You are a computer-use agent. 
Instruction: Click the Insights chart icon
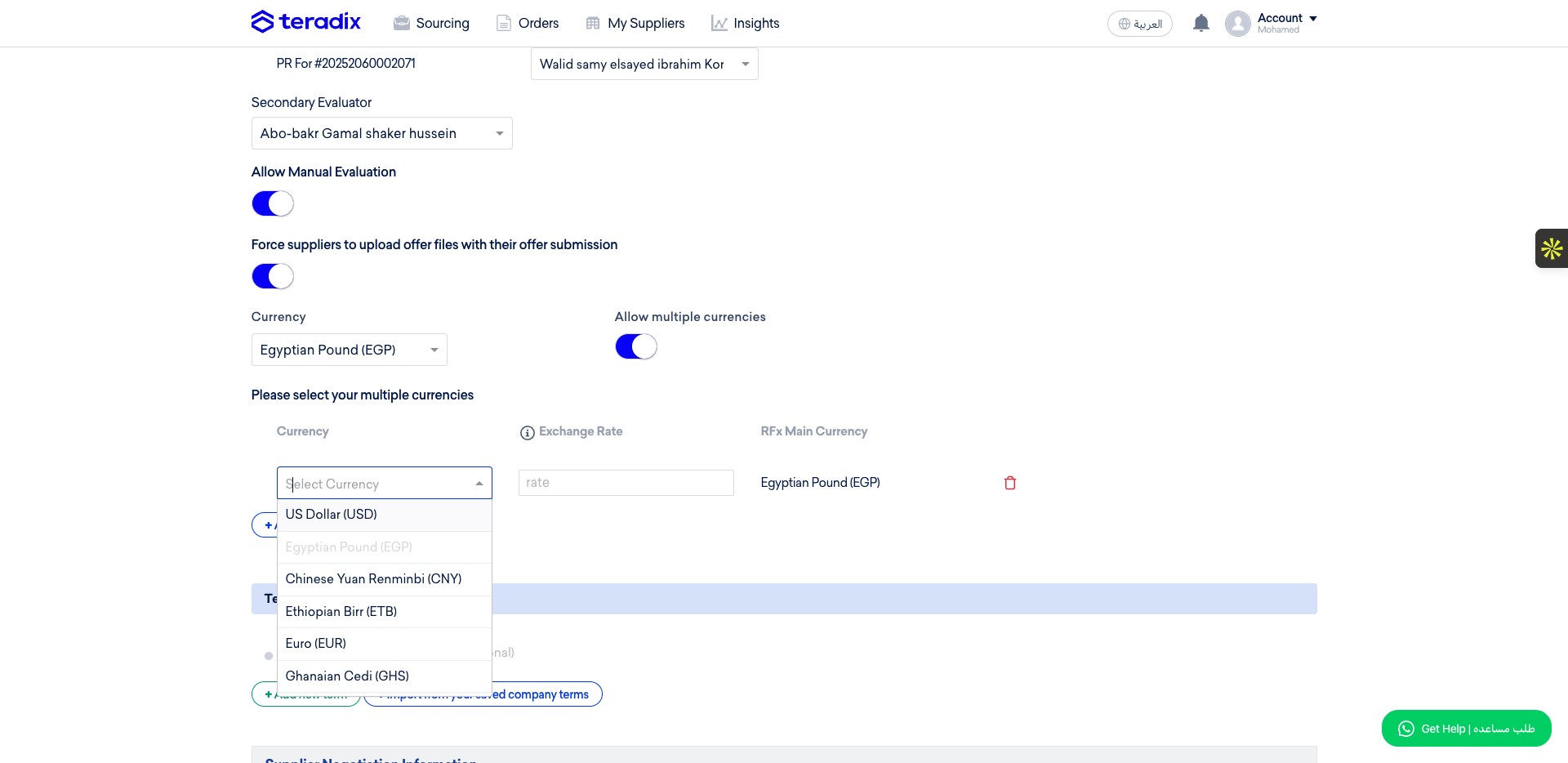point(719,23)
